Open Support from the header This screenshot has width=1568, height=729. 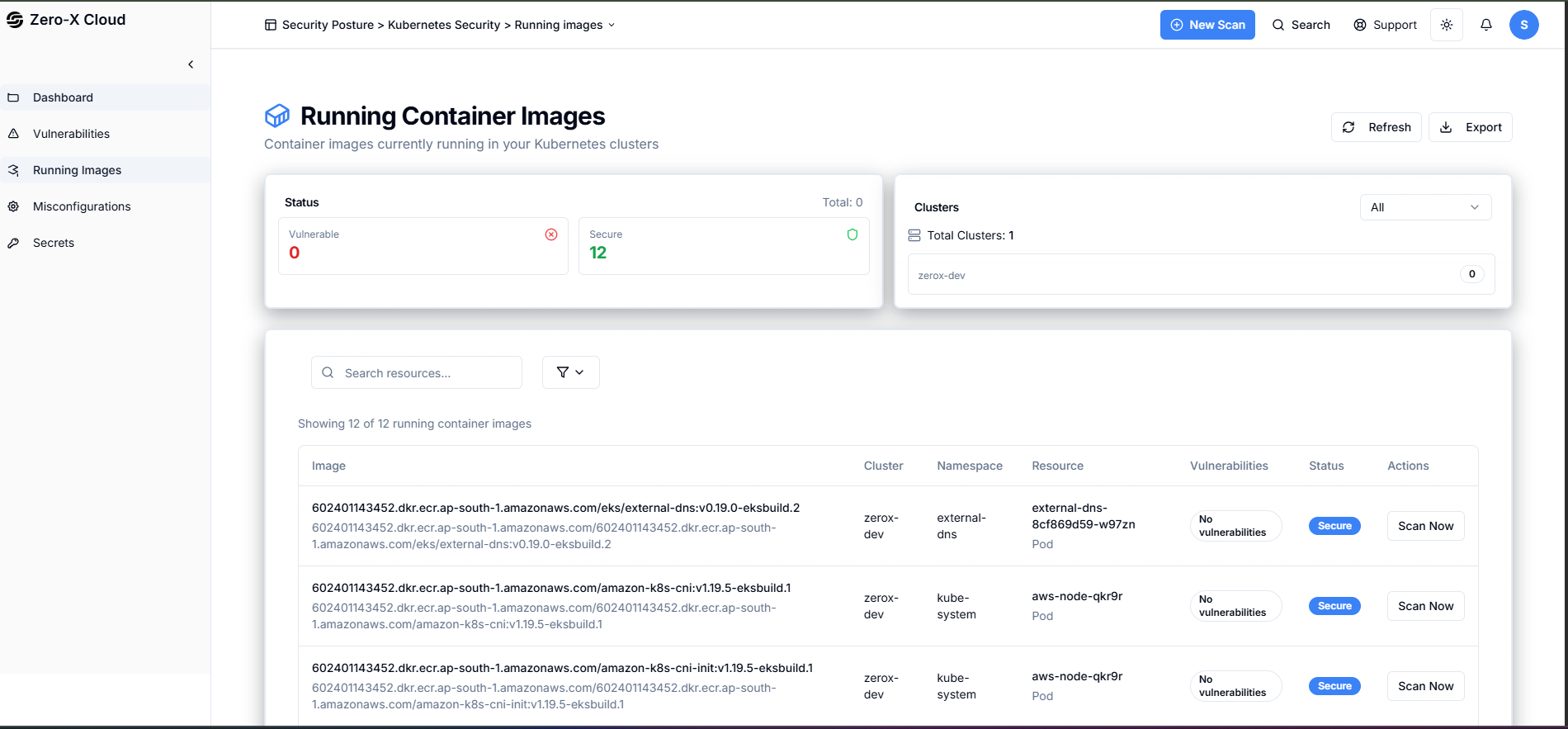point(1385,25)
